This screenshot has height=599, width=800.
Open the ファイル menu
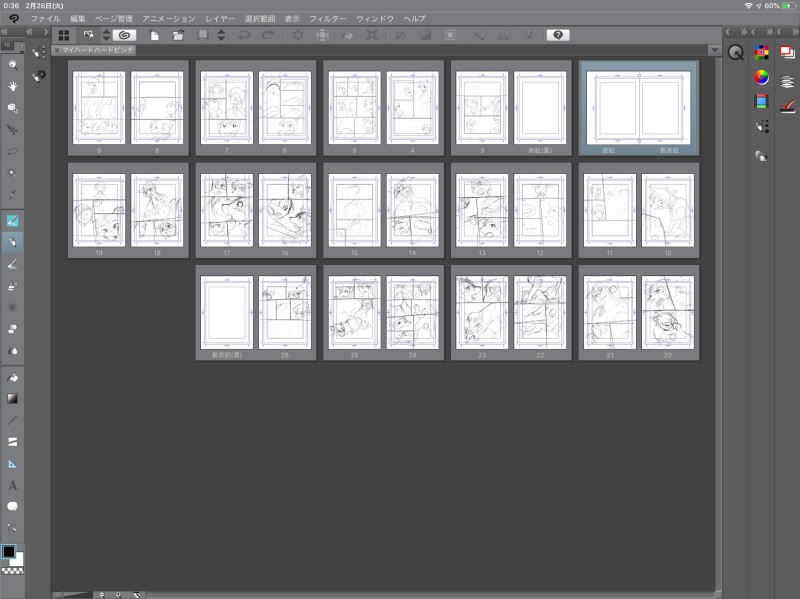click(x=45, y=19)
